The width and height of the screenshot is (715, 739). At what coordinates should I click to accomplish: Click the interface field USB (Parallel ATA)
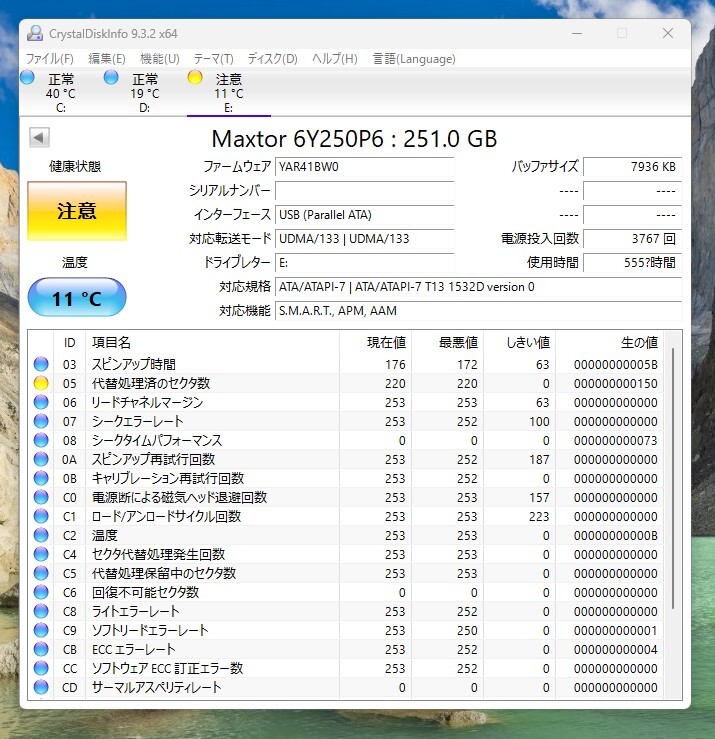coord(364,215)
